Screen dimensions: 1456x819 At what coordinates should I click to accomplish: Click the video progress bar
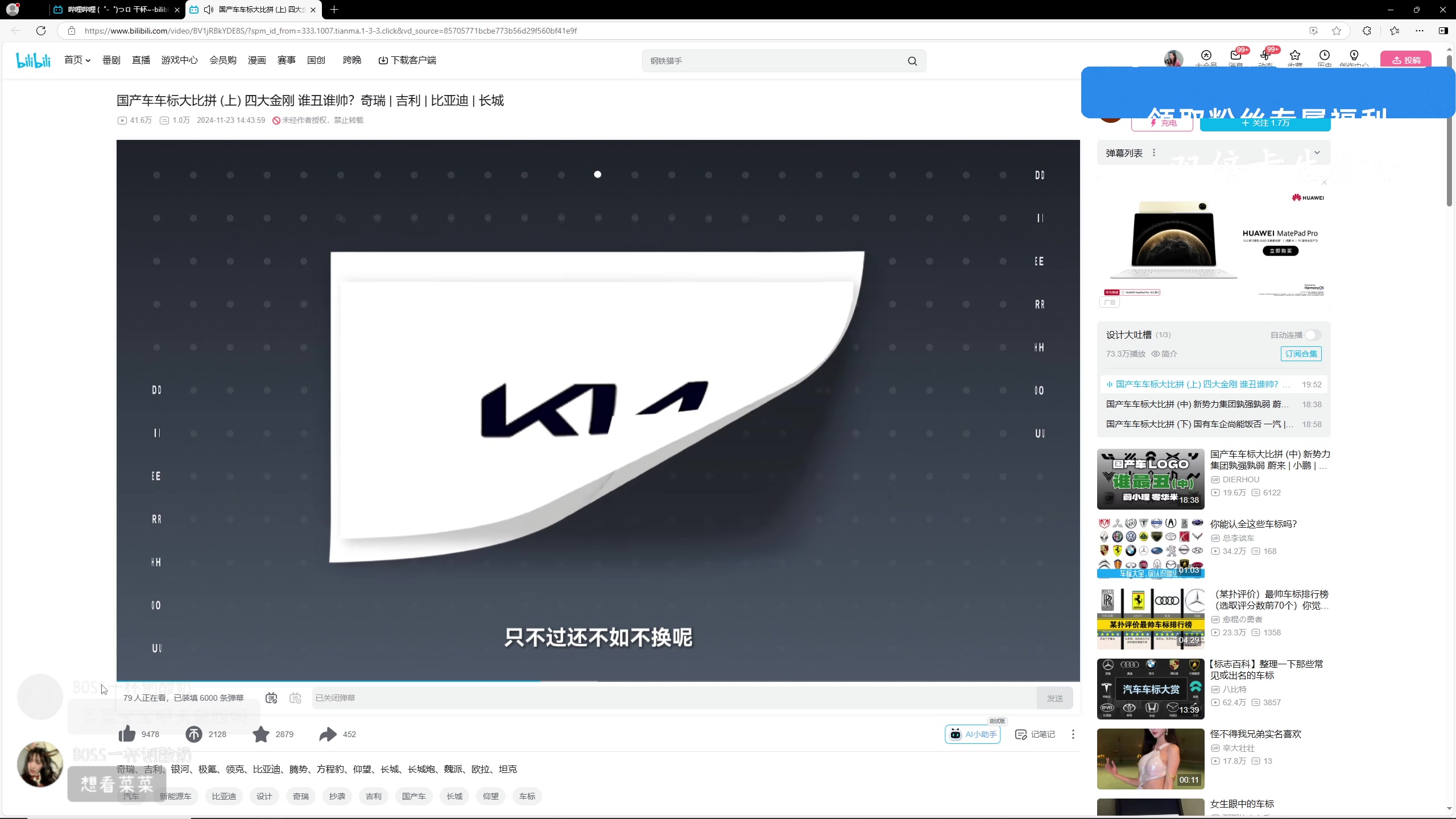pyautogui.click(x=598, y=681)
